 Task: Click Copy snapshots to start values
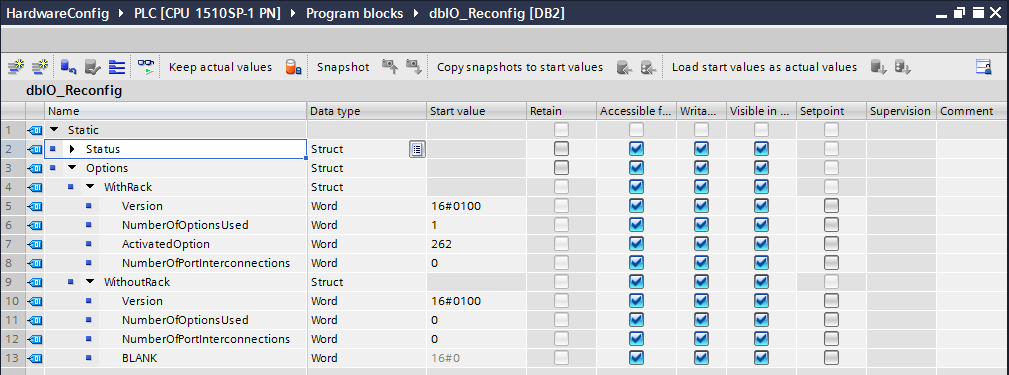pyautogui.click(x=520, y=67)
